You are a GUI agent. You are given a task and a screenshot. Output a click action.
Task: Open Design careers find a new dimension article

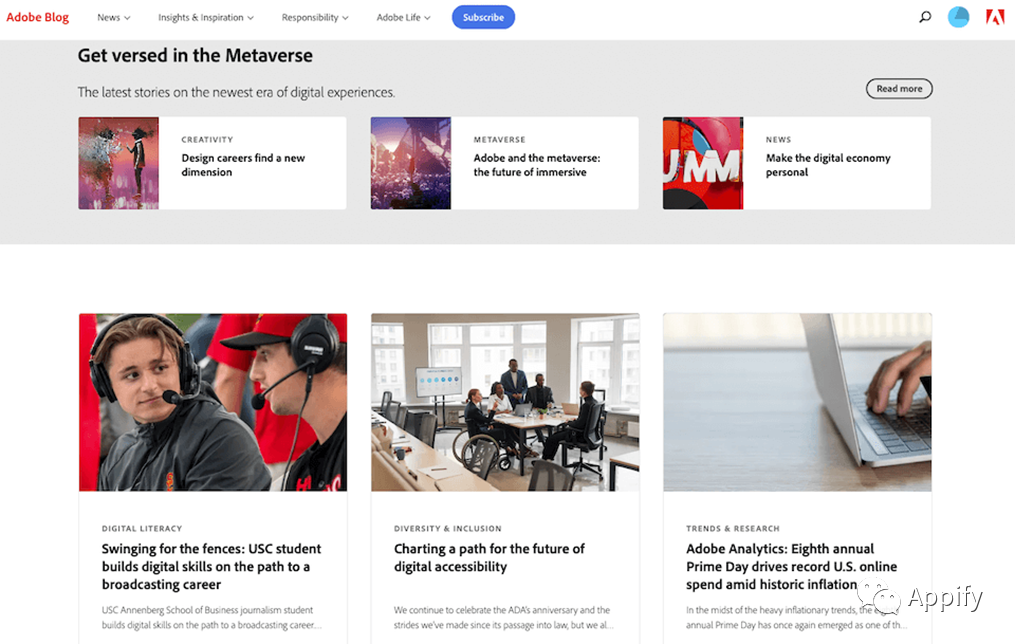(x=243, y=165)
